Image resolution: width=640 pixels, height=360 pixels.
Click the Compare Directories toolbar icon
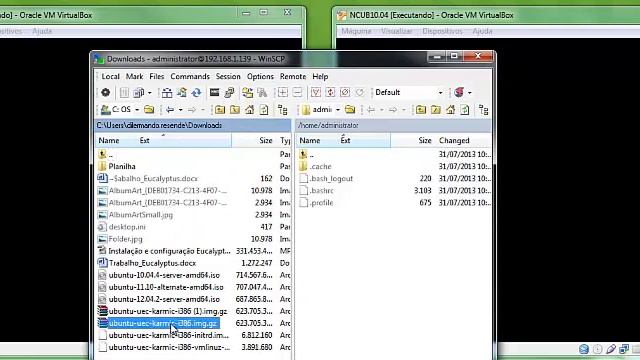[x=167, y=93]
